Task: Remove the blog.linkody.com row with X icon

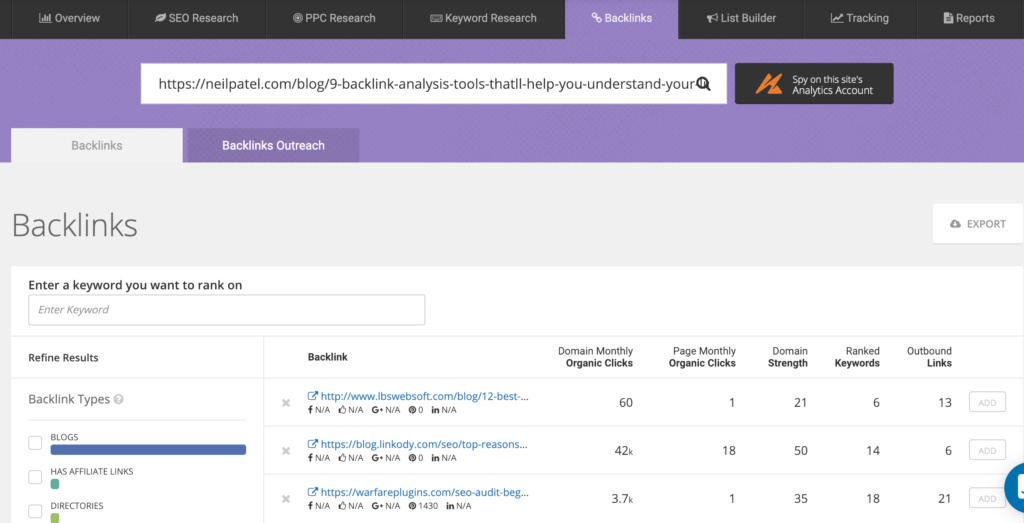Action: click(285, 451)
